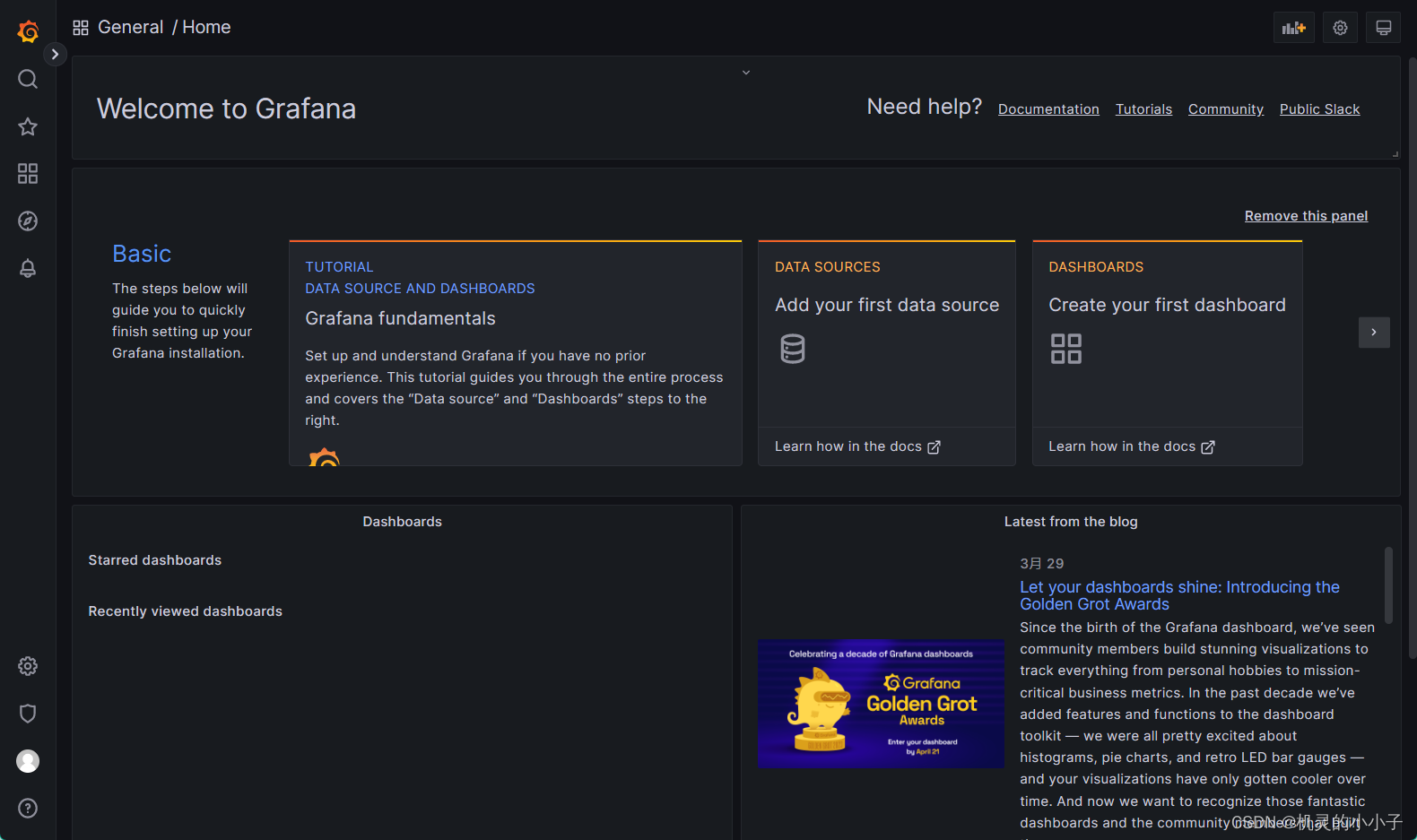Image resolution: width=1417 pixels, height=840 pixels.
Task: Click the panel resize handle on welcome panel
Action: point(1395,154)
